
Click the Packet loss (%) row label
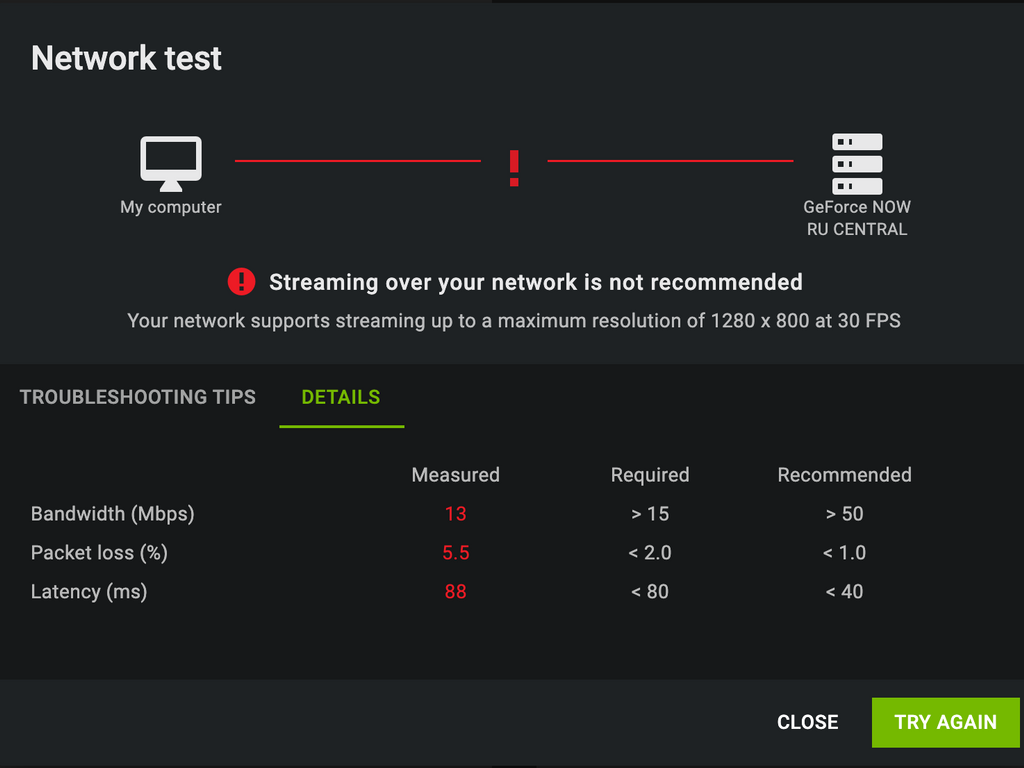pos(99,553)
